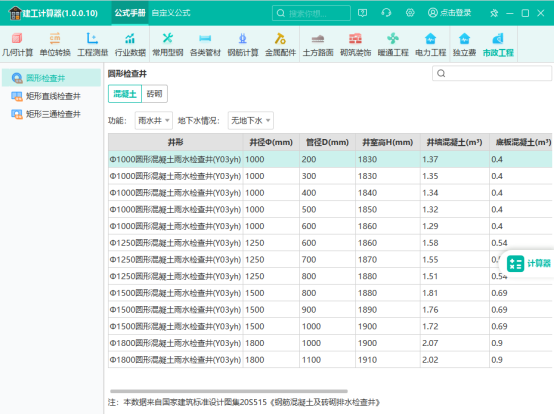Click the search field above the table
554x414 pixels.
[492, 73]
